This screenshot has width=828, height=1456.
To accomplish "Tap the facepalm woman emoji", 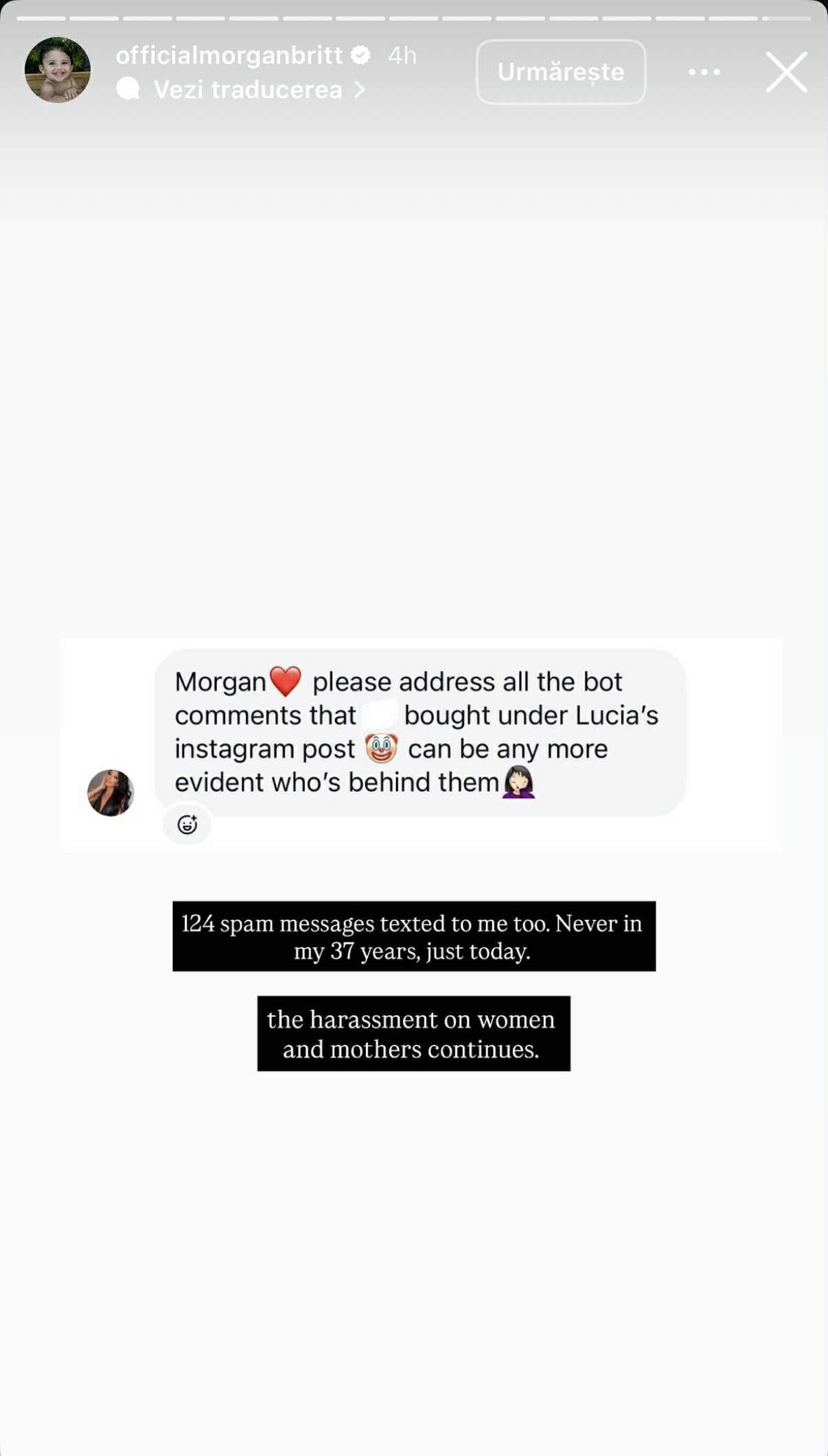I will [518, 782].
